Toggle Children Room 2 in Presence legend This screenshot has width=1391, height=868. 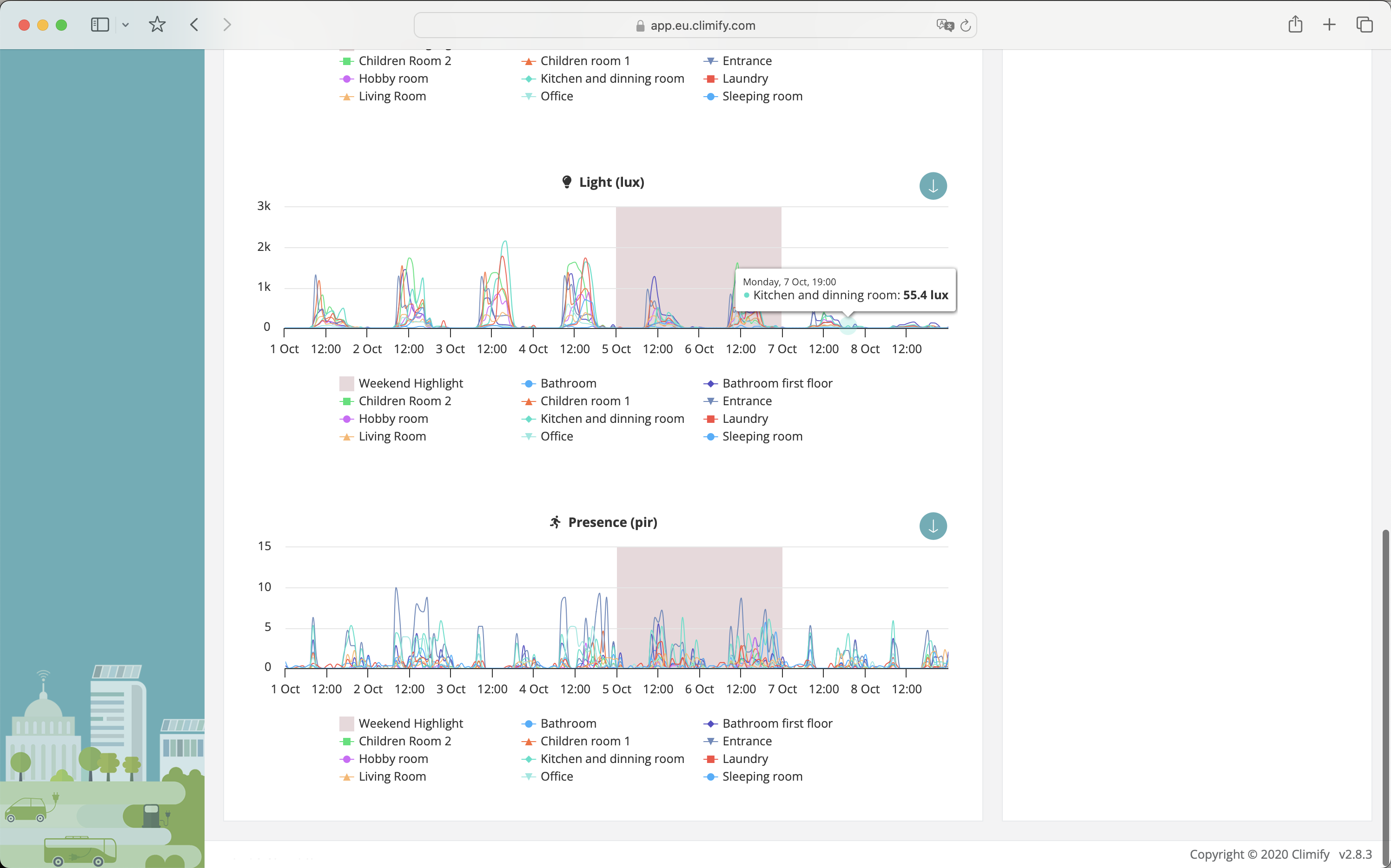[x=395, y=742]
